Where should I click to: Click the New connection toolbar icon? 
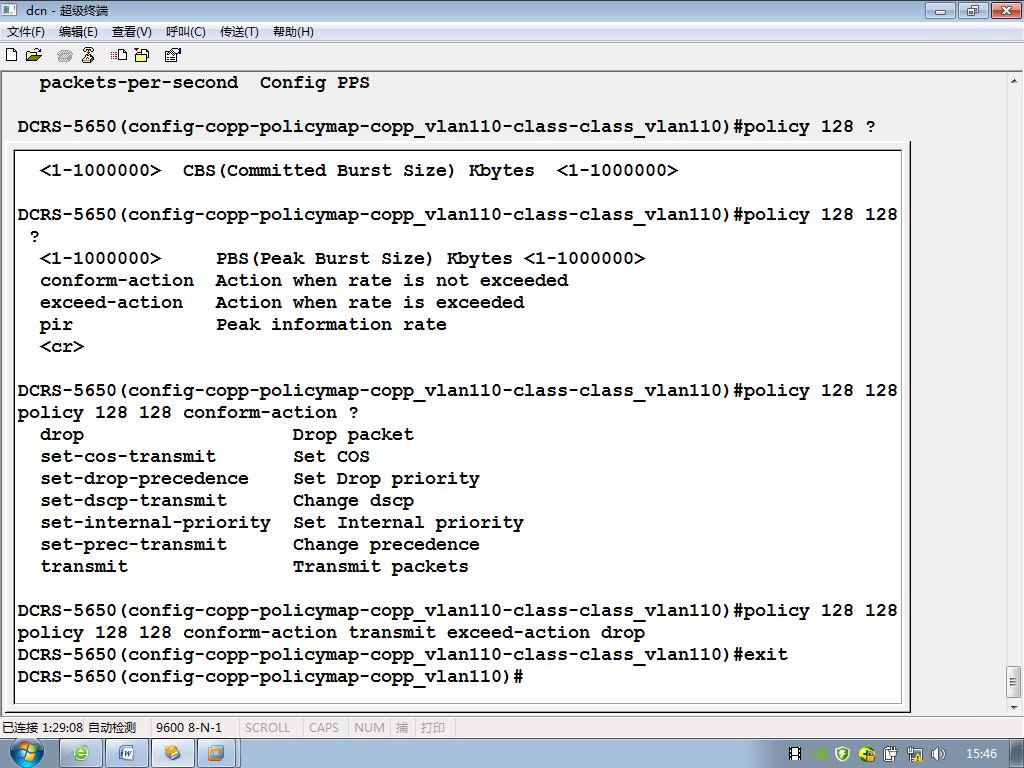11,55
